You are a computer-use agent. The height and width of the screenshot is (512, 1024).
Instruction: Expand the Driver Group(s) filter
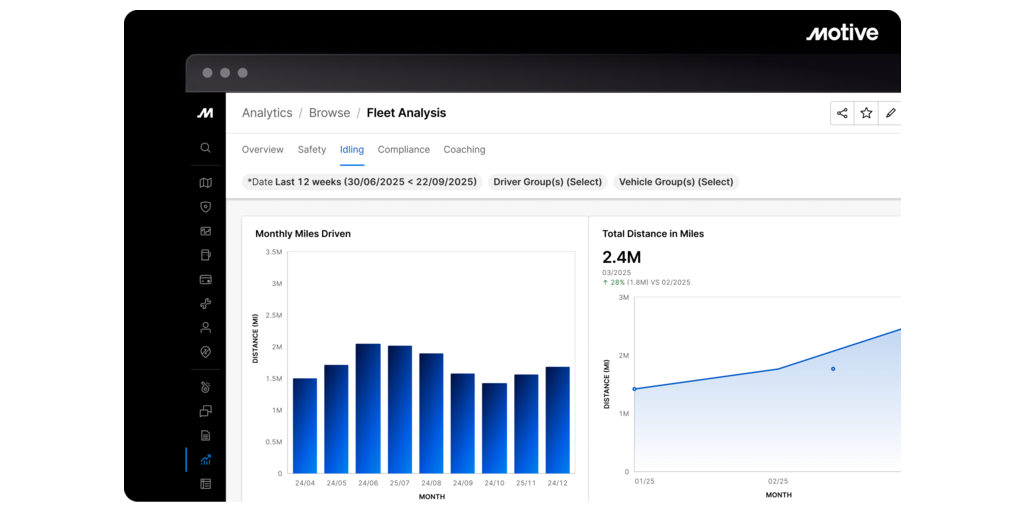click(x=547, y=182)
